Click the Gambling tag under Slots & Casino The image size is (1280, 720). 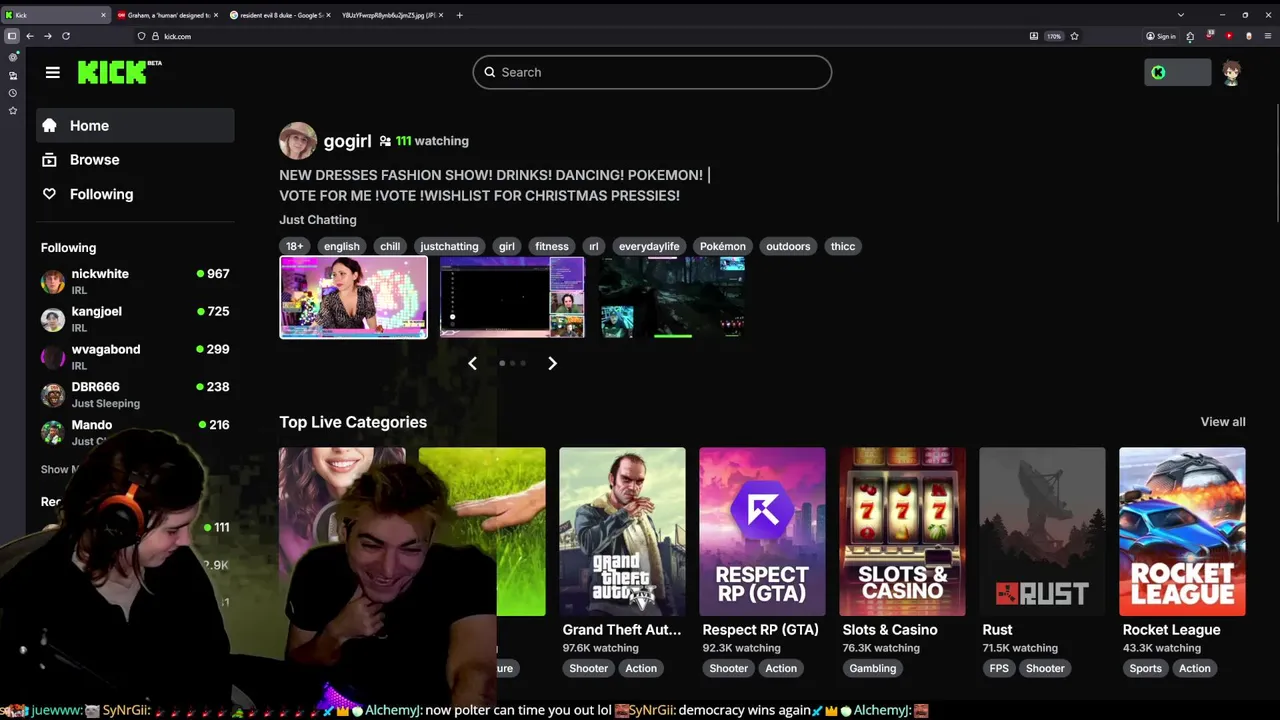(873, 668)
